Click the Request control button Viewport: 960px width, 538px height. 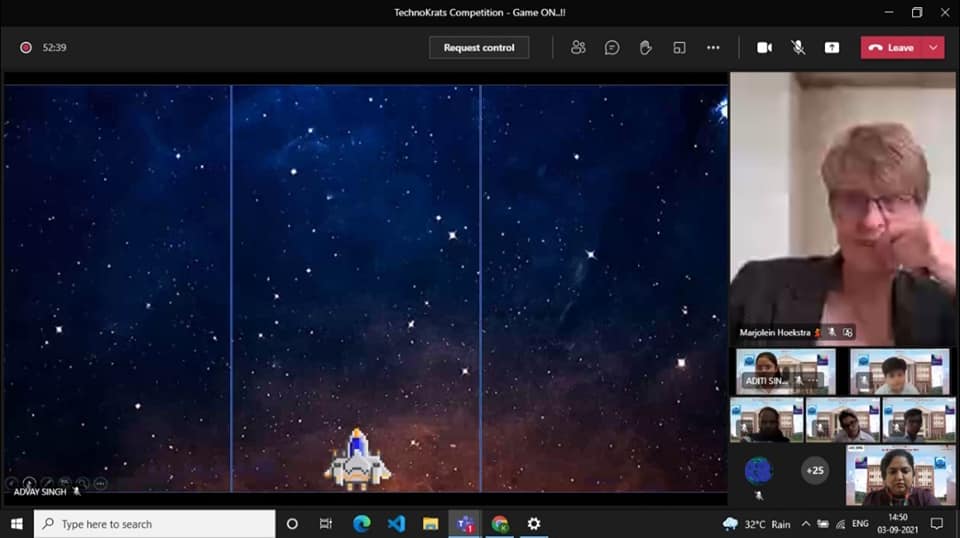(x=479, y=48)
